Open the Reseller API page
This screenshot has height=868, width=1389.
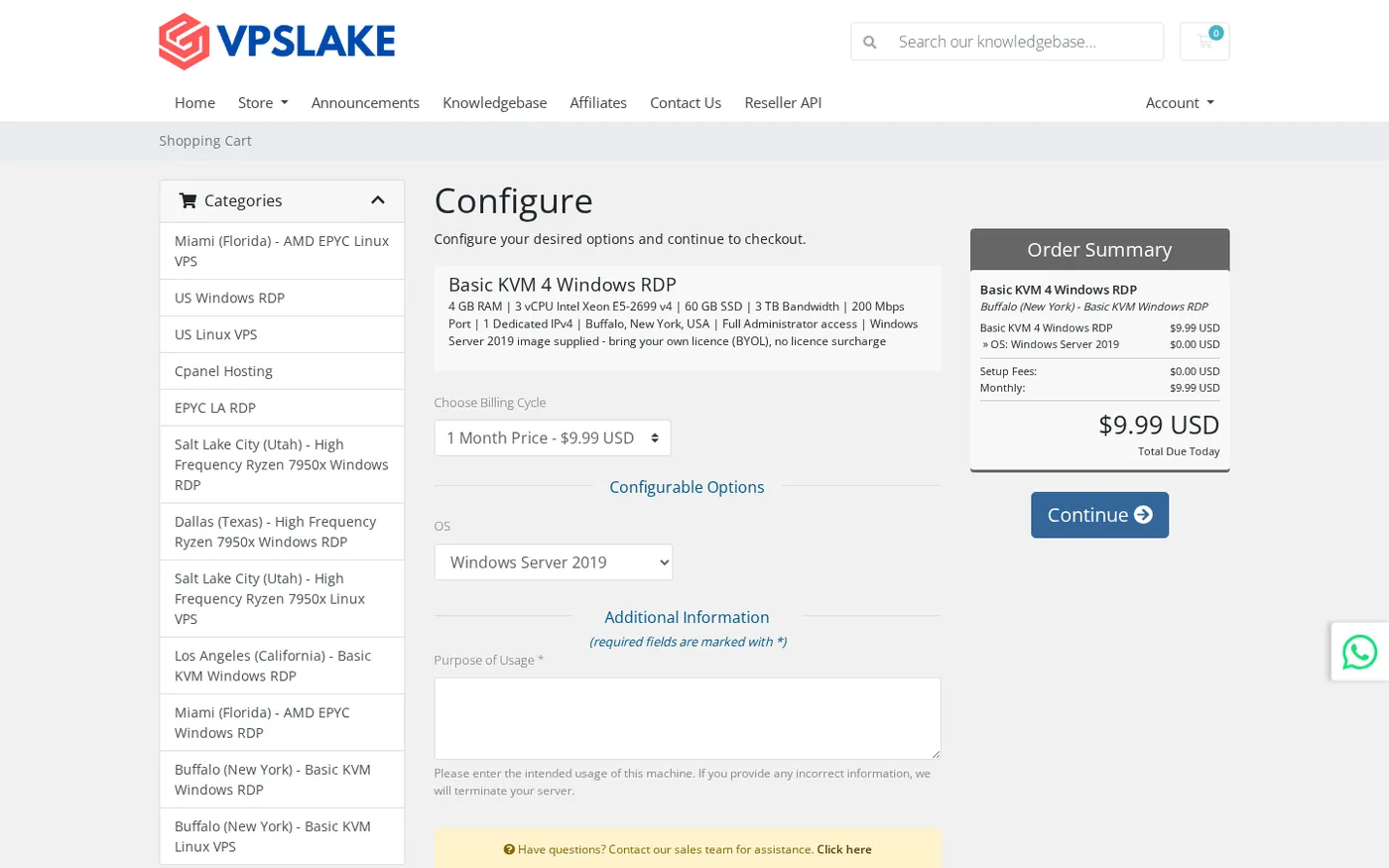783,102
